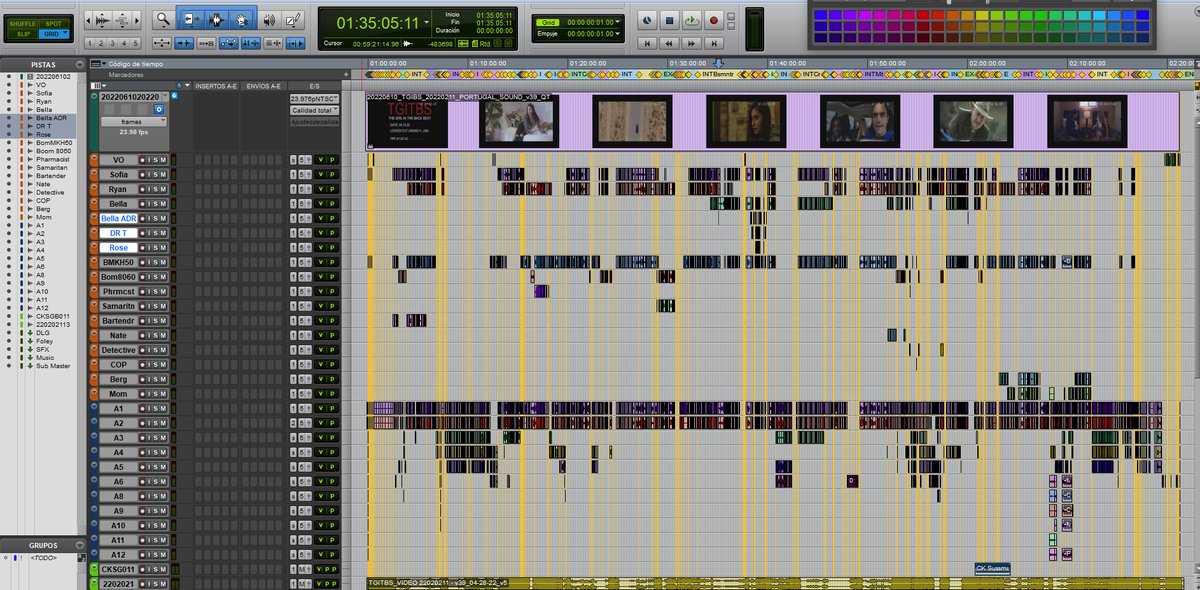Toggle VO visibility dot in Pistas list
Screen dimensions: 1200x590
tap(9, 85)
